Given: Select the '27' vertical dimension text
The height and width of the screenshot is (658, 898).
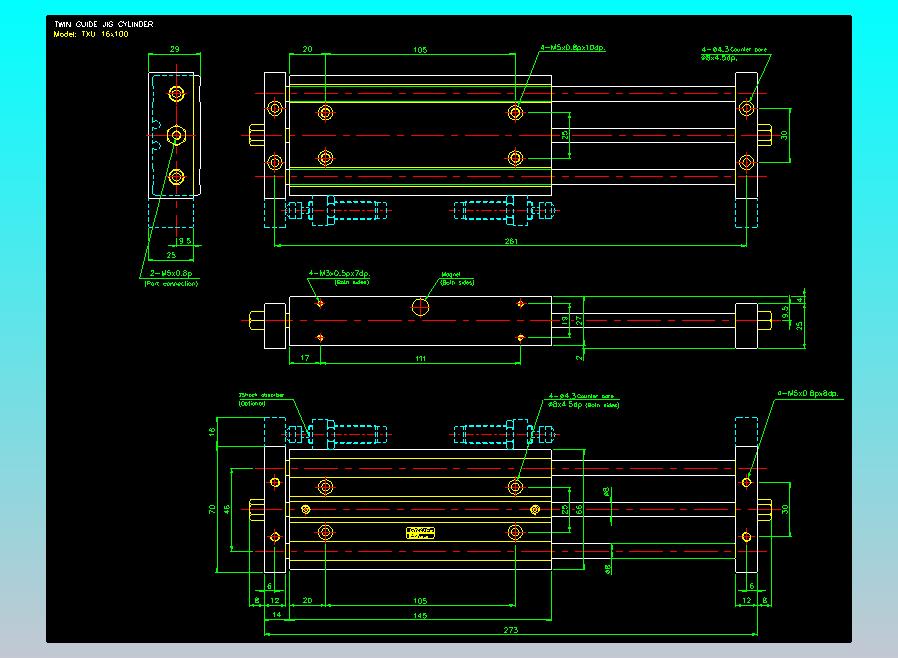Looking at the screenshot, I should [x=579, y=321].
